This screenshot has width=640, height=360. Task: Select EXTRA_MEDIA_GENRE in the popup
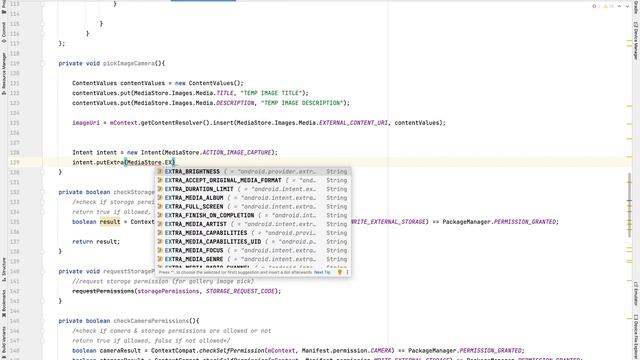pyautogui.click(x=253, y=259)
